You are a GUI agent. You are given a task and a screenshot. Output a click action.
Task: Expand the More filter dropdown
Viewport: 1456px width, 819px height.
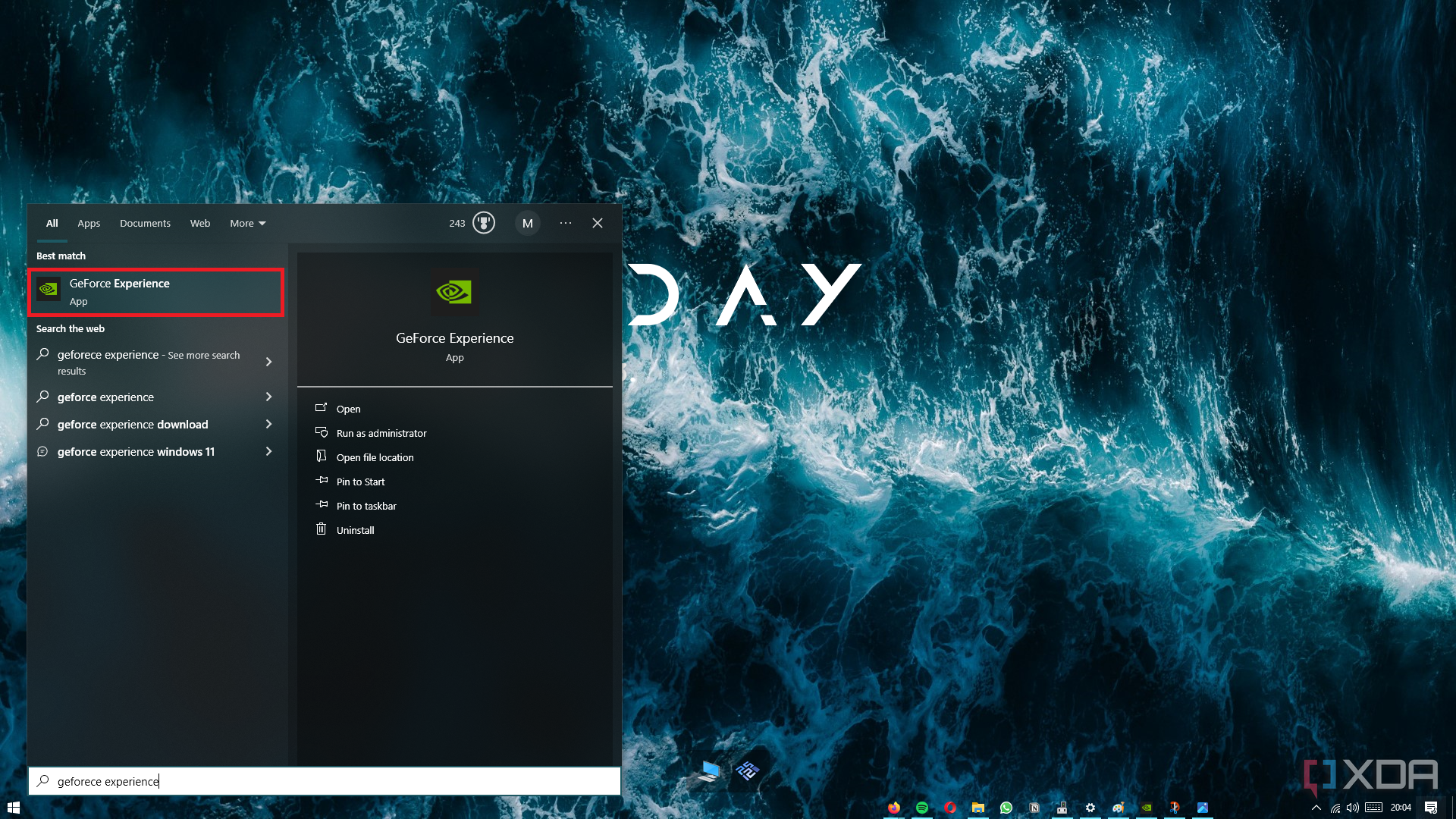248,223
